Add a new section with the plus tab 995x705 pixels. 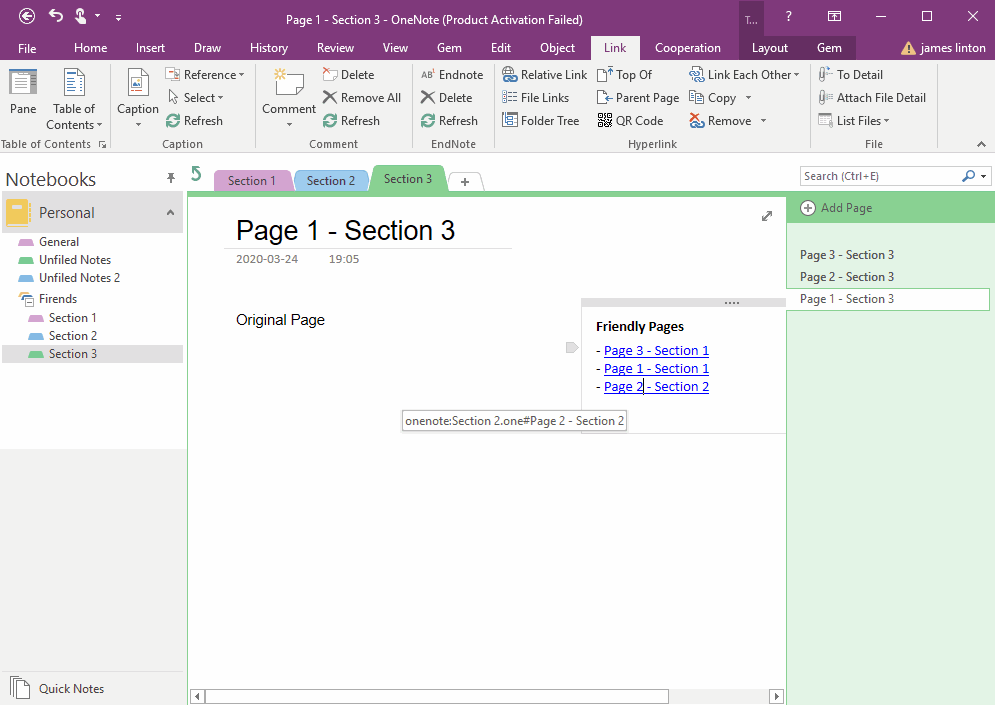click(x=465, y=182)
